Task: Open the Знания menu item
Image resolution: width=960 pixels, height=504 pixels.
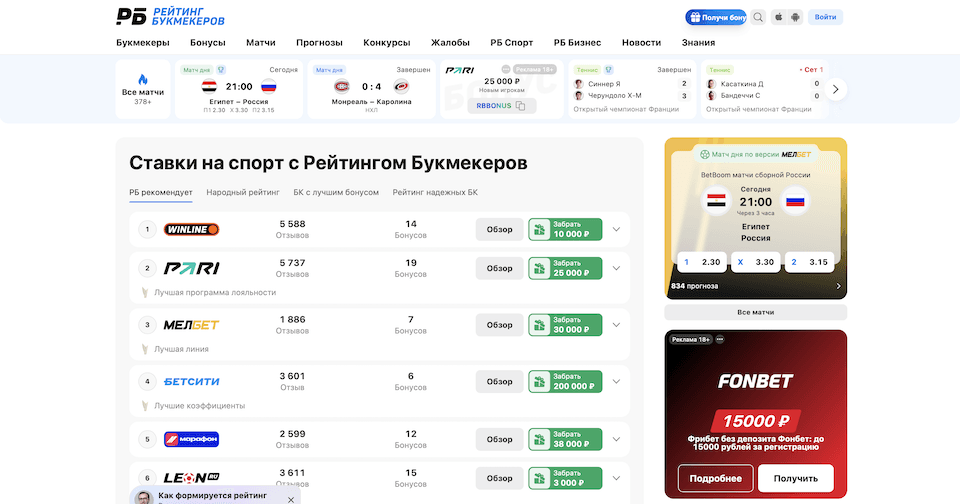Action: pyautogui.click(x=698, y=43)
